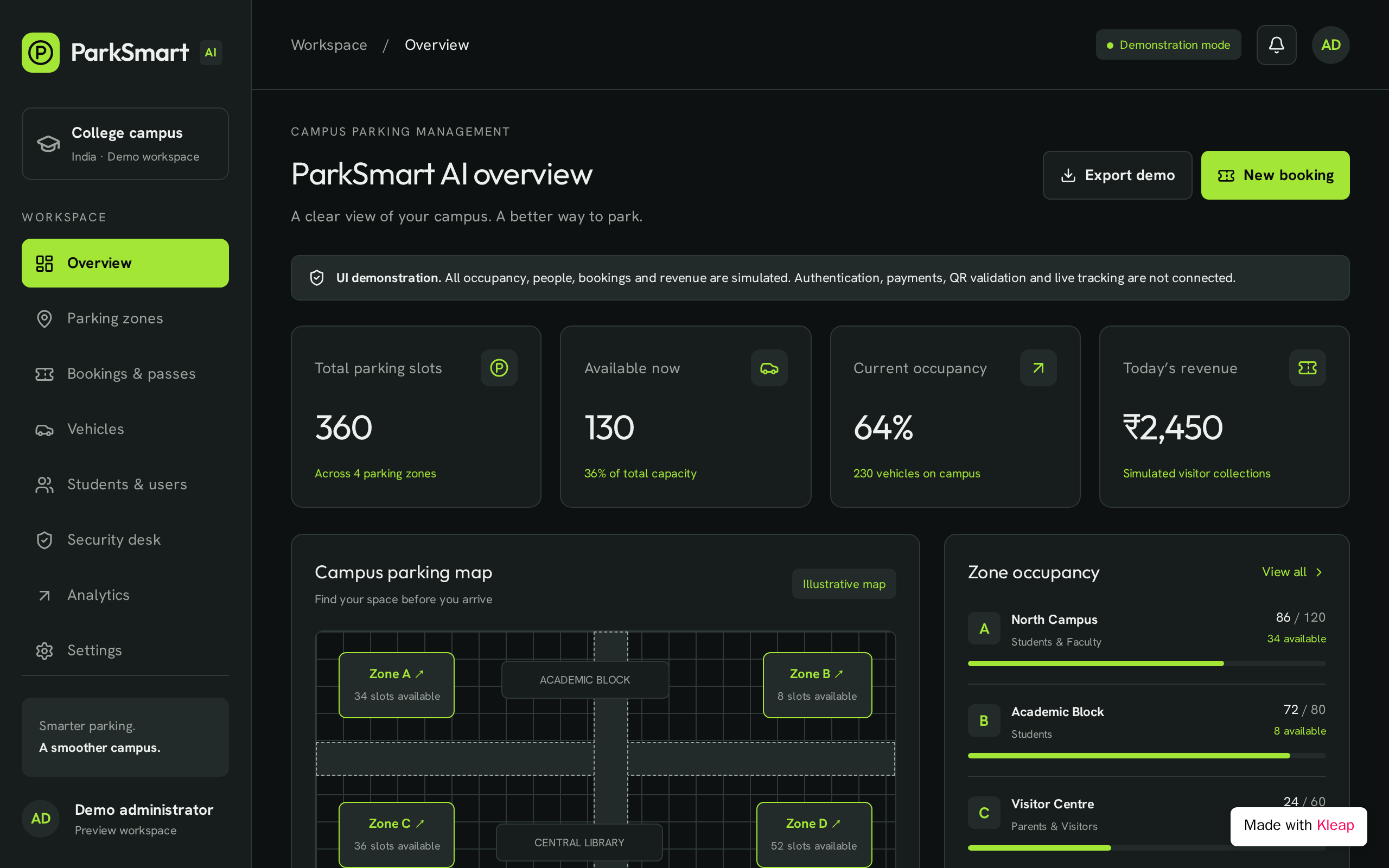
Task: Click the CENTRAL LIBRARY label on map
Action: [x=579, y=843]
